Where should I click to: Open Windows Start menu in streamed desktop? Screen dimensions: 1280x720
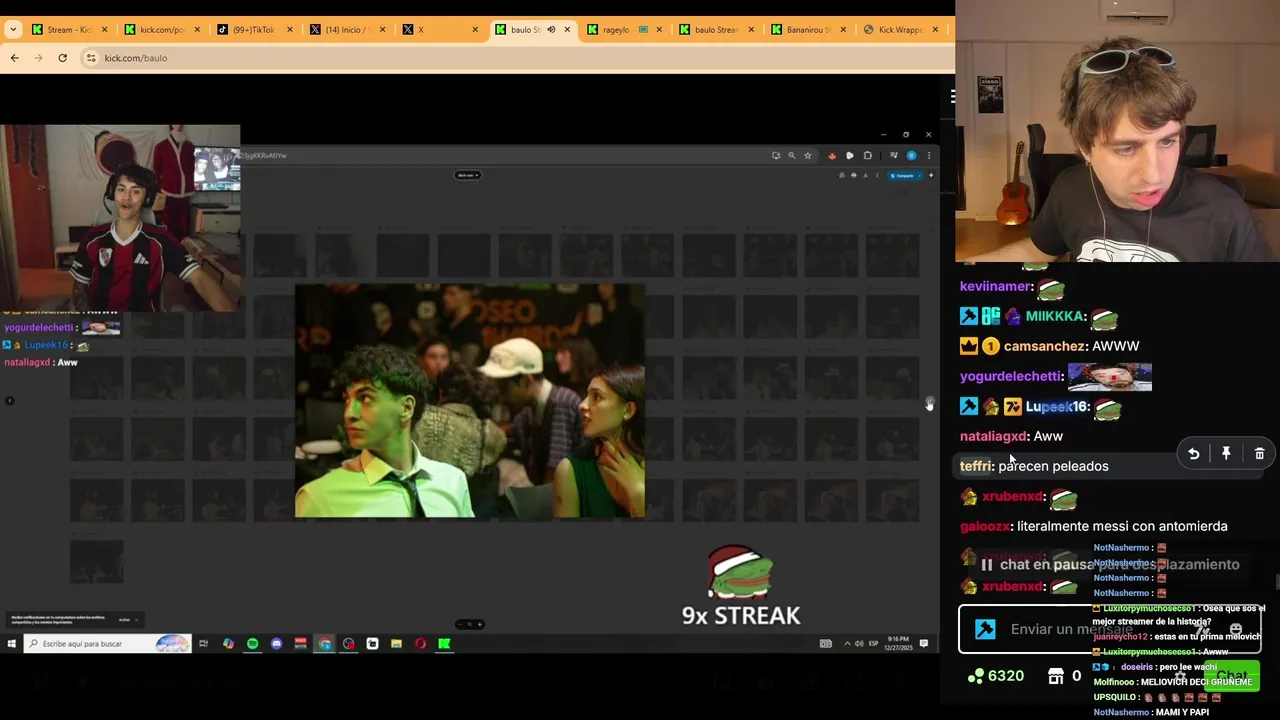click(11, 644)
